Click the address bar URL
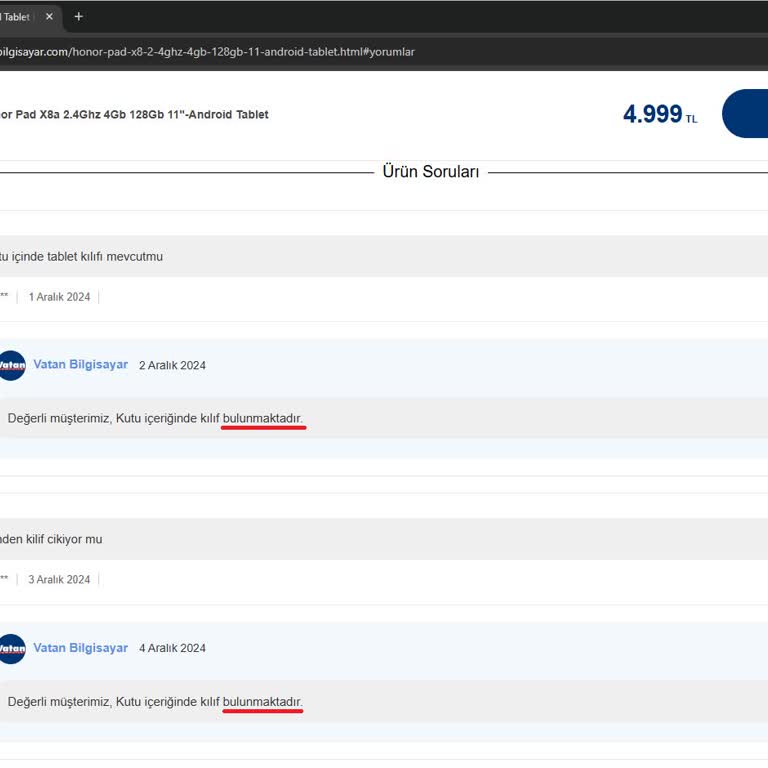This screenshot has height=768, width=768. (x=207, y=52)
